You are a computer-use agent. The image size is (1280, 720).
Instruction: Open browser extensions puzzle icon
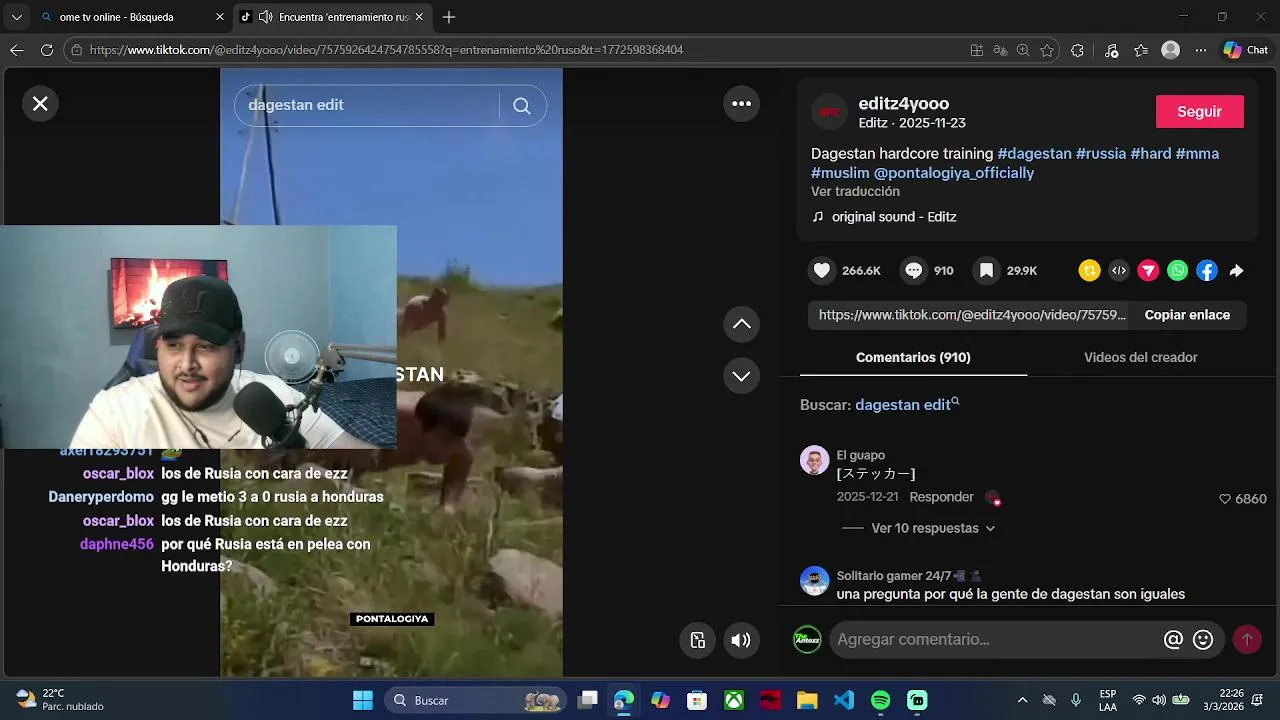pos(1077,50)
